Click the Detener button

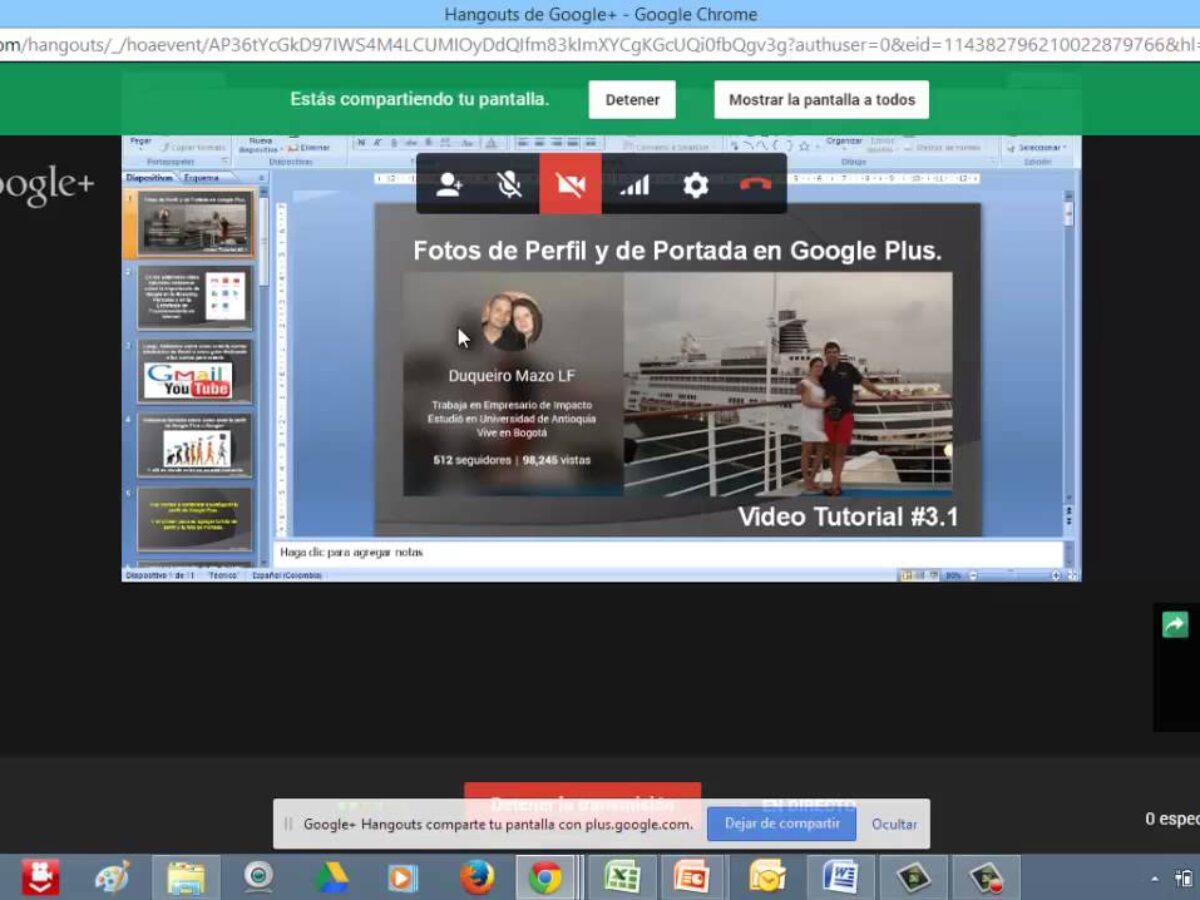pos(632,100)
